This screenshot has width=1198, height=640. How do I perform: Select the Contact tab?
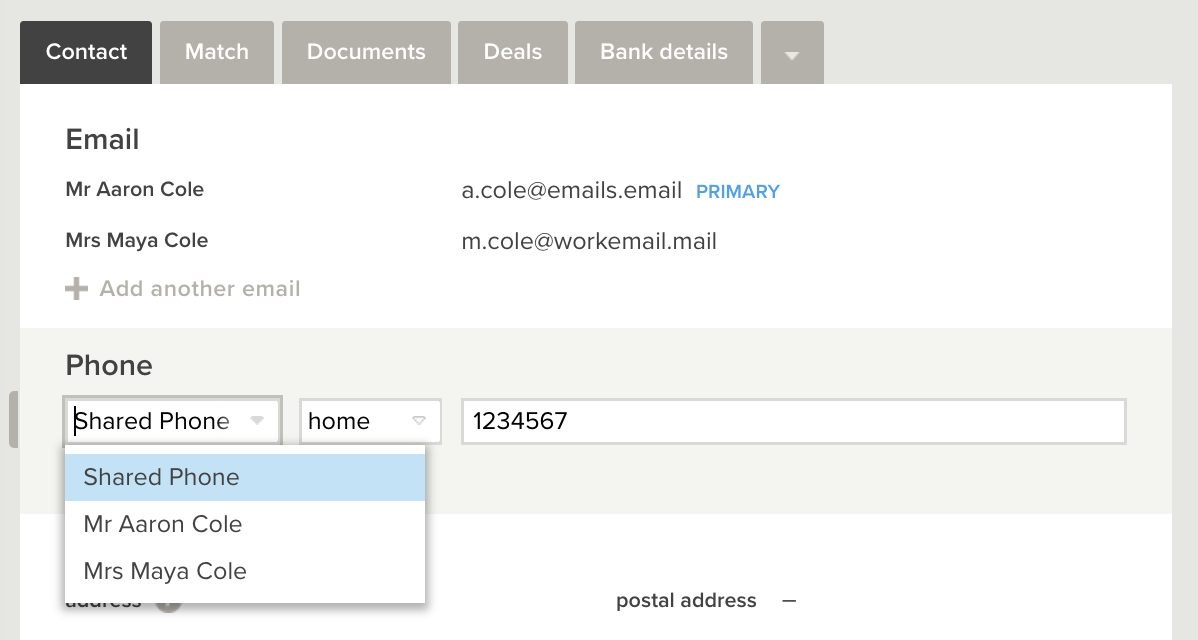coord(86,53)
